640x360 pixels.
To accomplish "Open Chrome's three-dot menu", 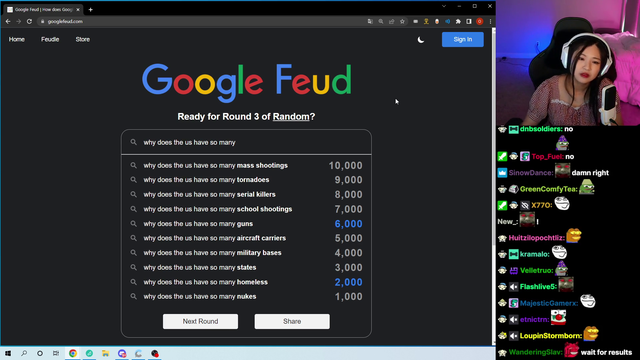I will coord(490,22).
